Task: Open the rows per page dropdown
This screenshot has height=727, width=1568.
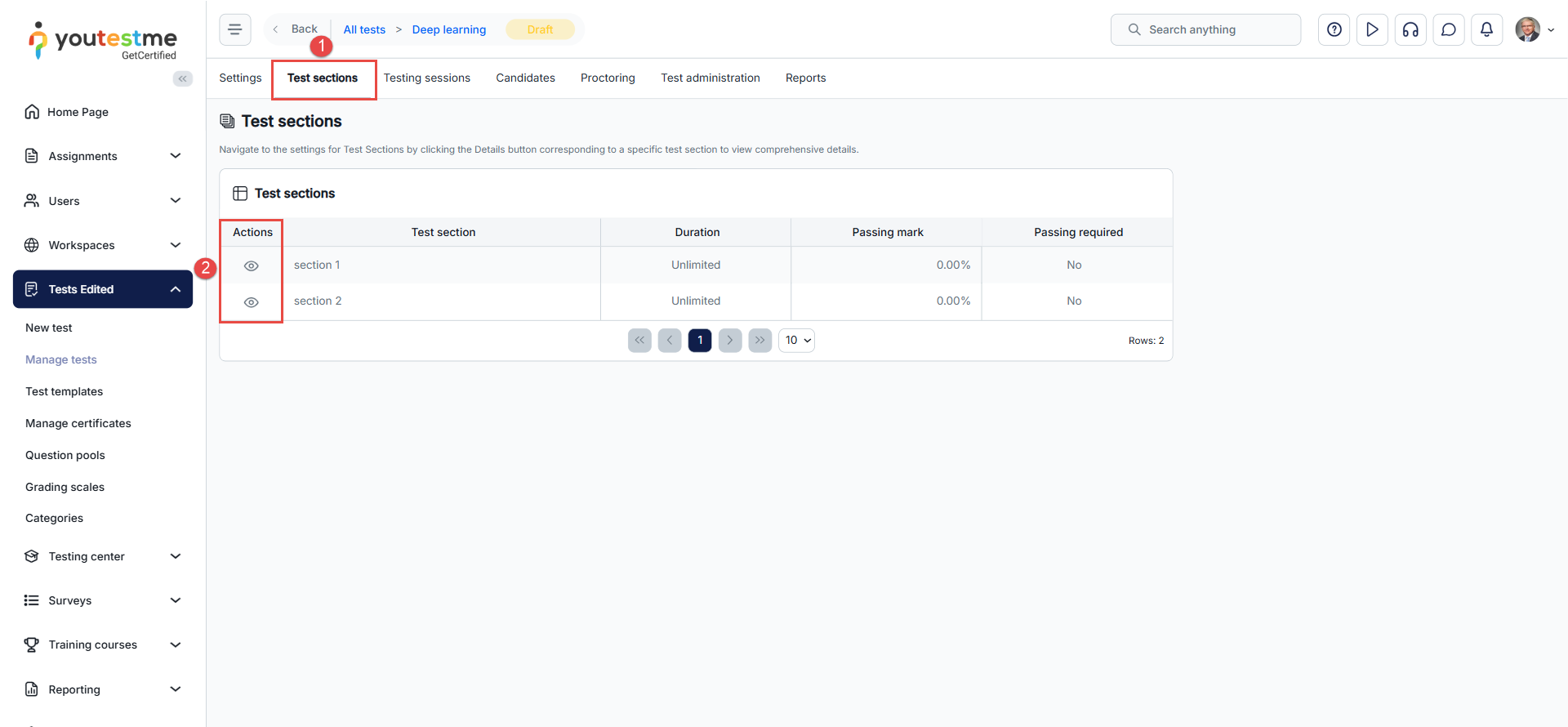Action: pyautogui.click(x=796, y=341)
